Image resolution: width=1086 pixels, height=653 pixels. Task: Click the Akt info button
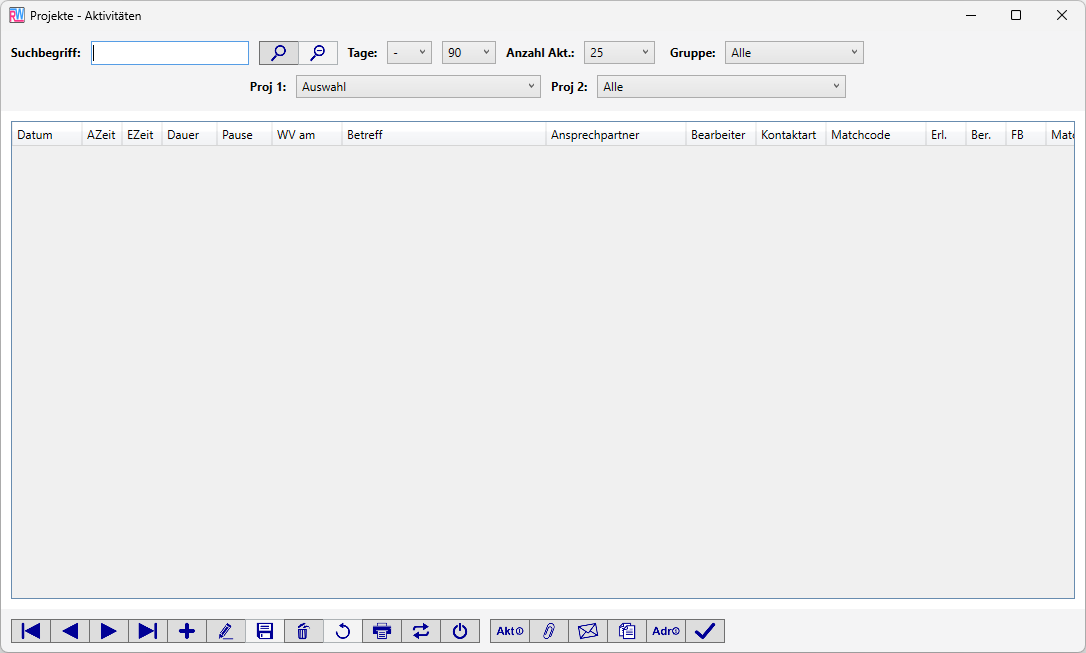[510, 631]
